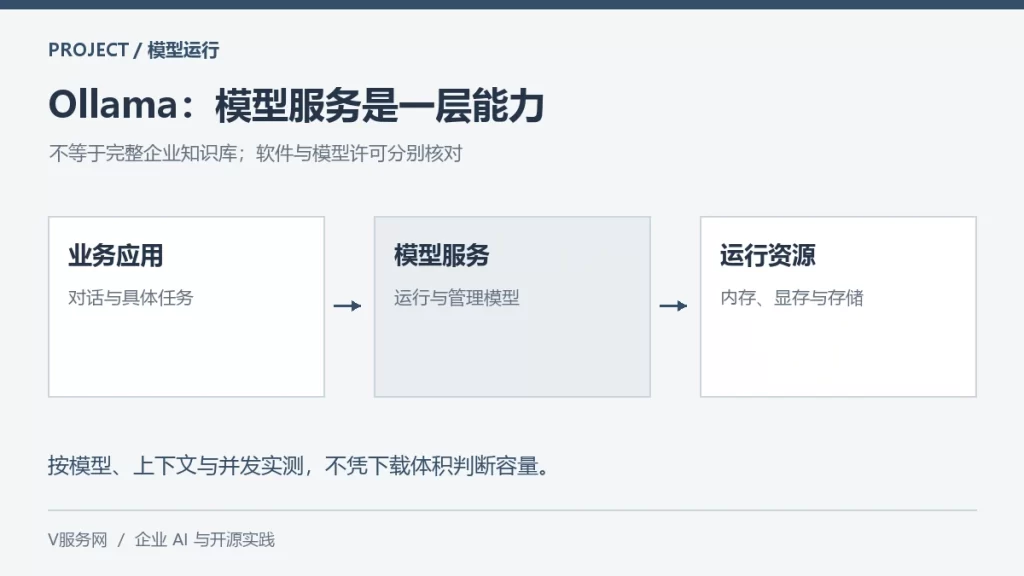Click the '企业 AI 与开源实践' footer text

point(204,540)
